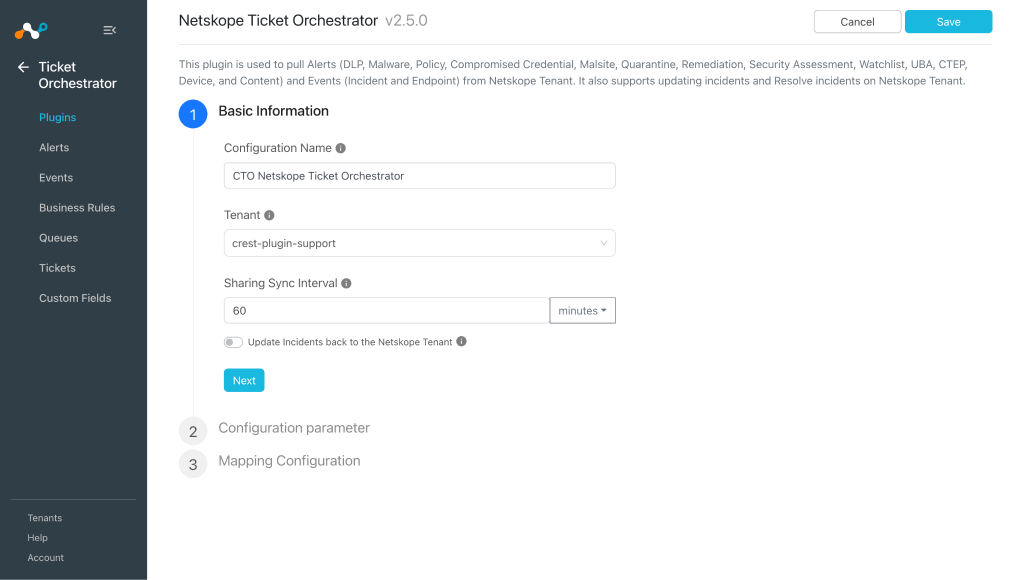Image resolution: width=1024 pixels, height=580 pixels.
Task: Click the step 1 Basic Information circle
Action: click(193, 114)
